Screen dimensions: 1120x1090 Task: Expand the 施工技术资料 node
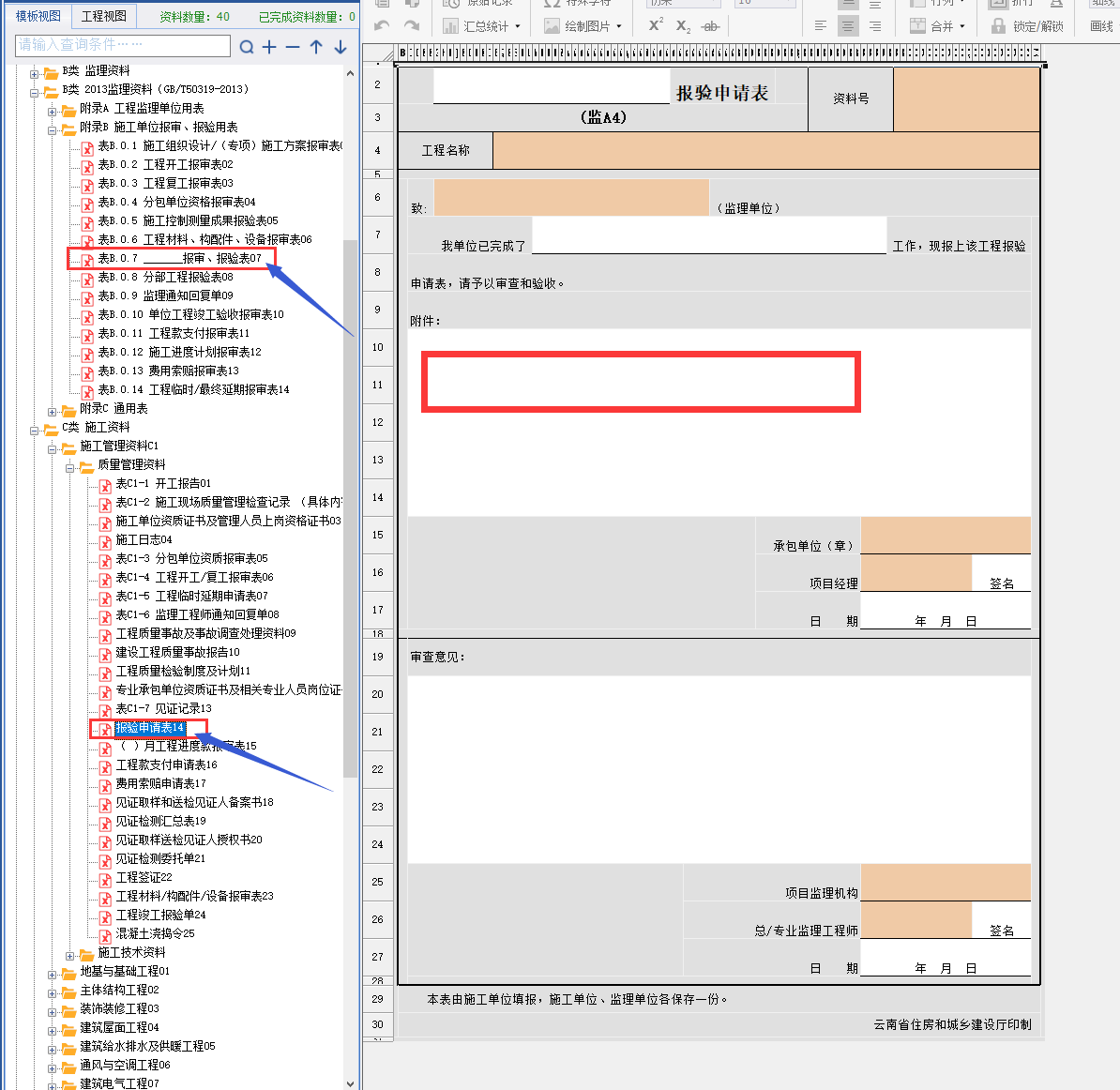(69, 956)
